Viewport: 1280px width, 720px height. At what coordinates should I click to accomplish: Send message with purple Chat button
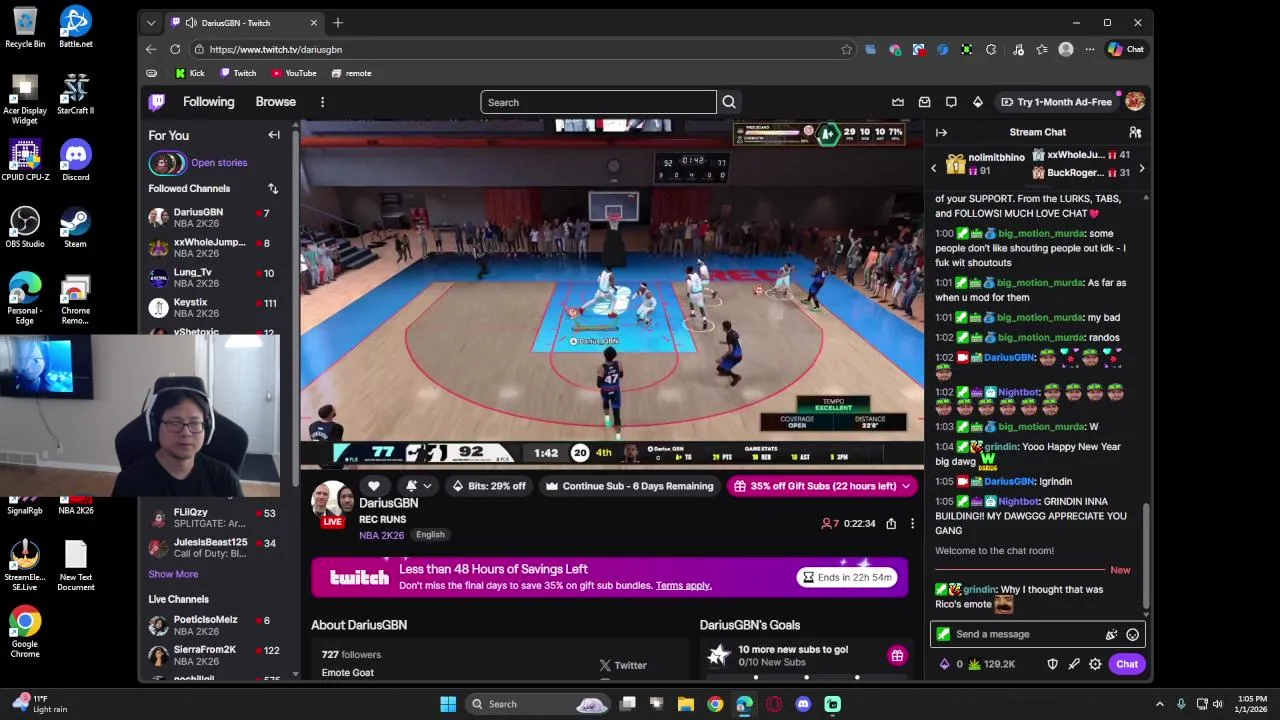(x=1127, y=664)
